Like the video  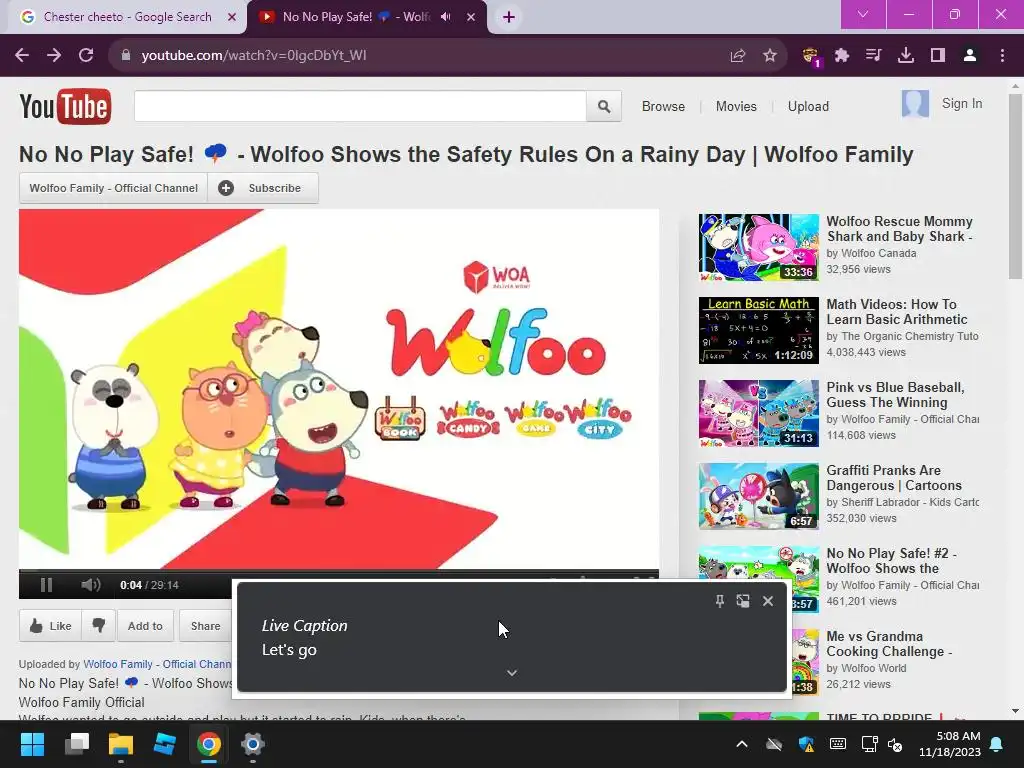pos(50,626)
